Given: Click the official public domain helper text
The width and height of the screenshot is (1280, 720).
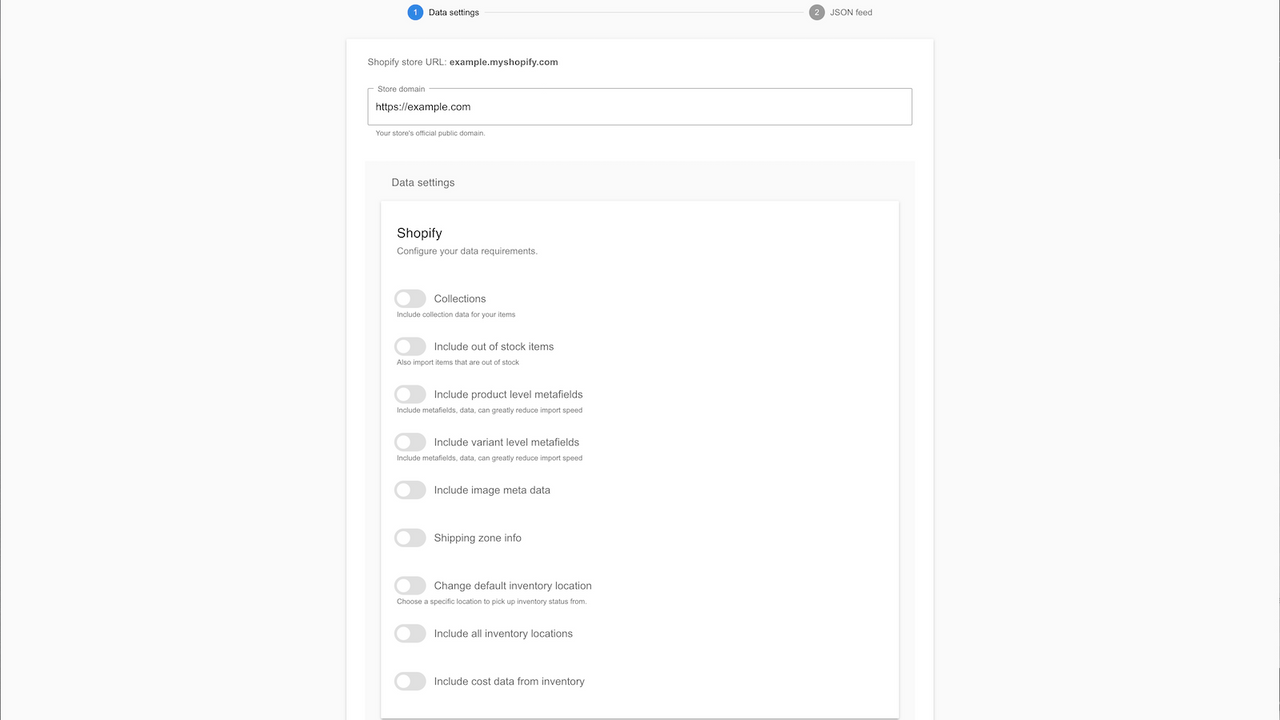Looking at the screenshot, I should coord(430,132).
